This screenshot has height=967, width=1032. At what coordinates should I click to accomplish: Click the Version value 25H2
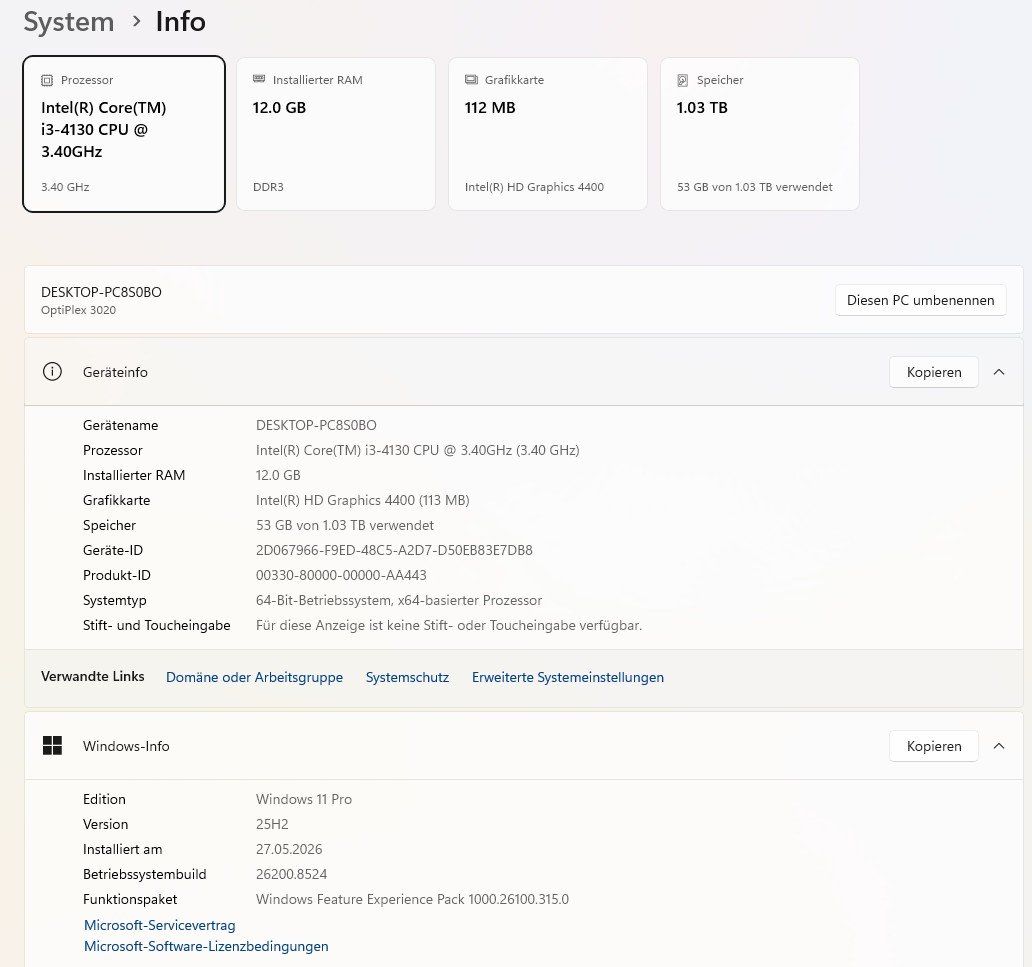[x=272, y=824]
